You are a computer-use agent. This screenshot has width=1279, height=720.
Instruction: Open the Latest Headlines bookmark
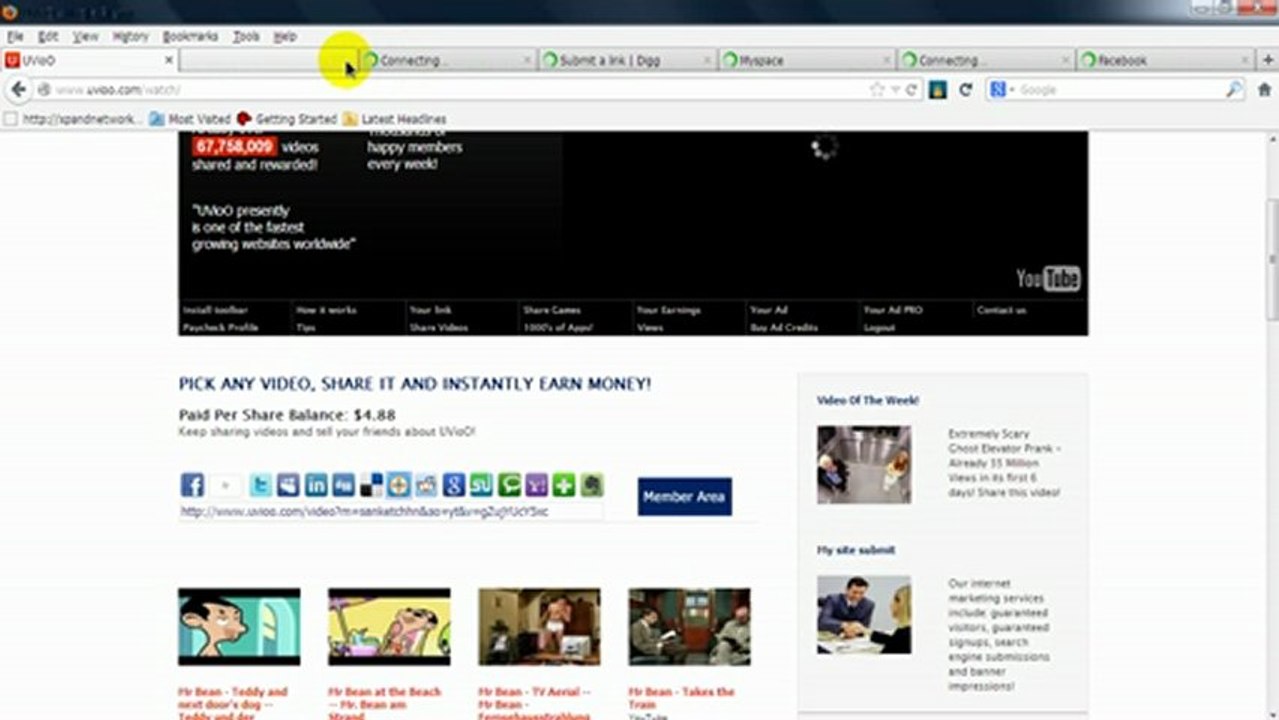(x=394, y=119)
